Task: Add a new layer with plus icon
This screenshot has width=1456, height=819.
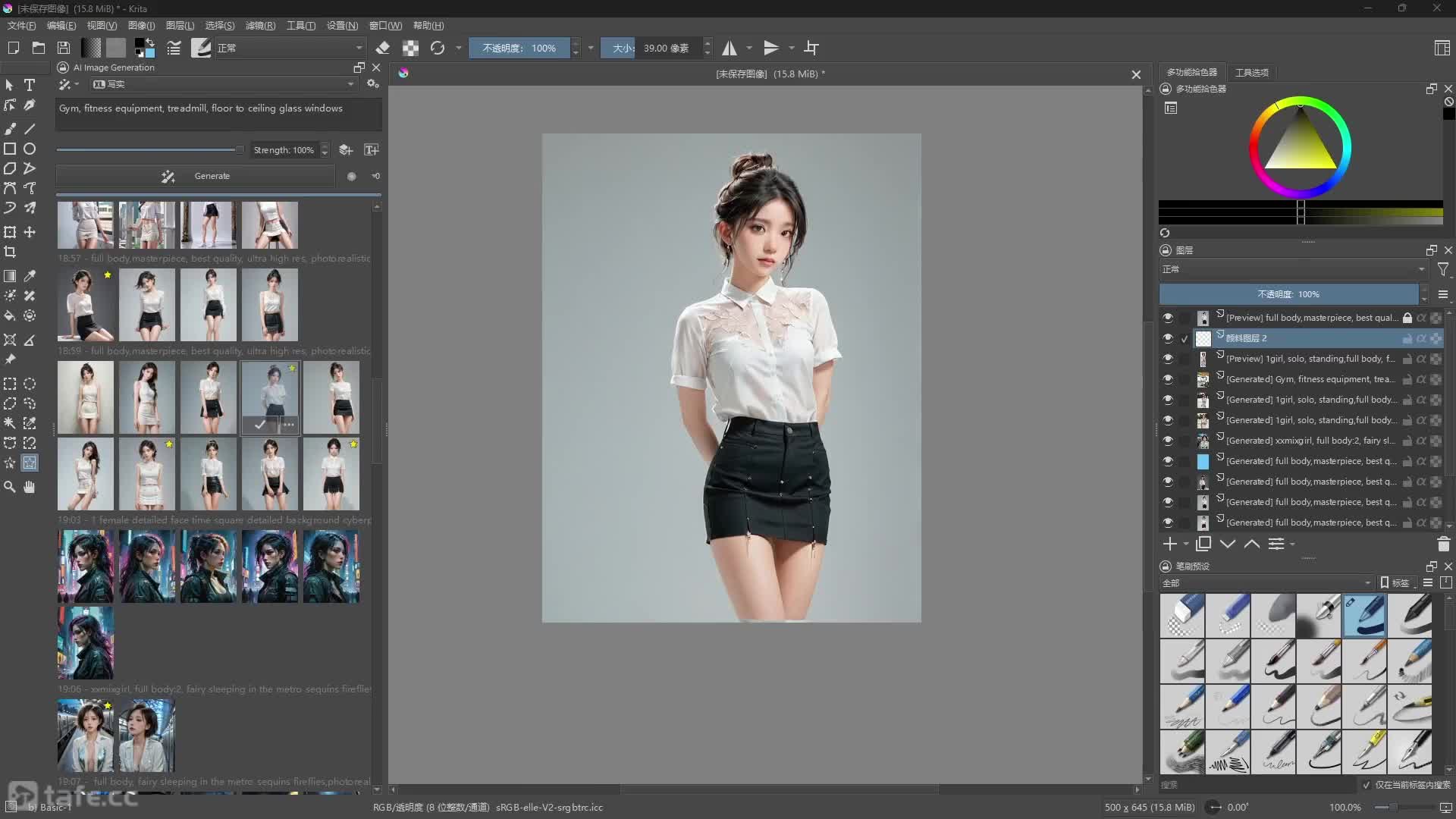Action: pyautogui.click(x=1170, y=544)
